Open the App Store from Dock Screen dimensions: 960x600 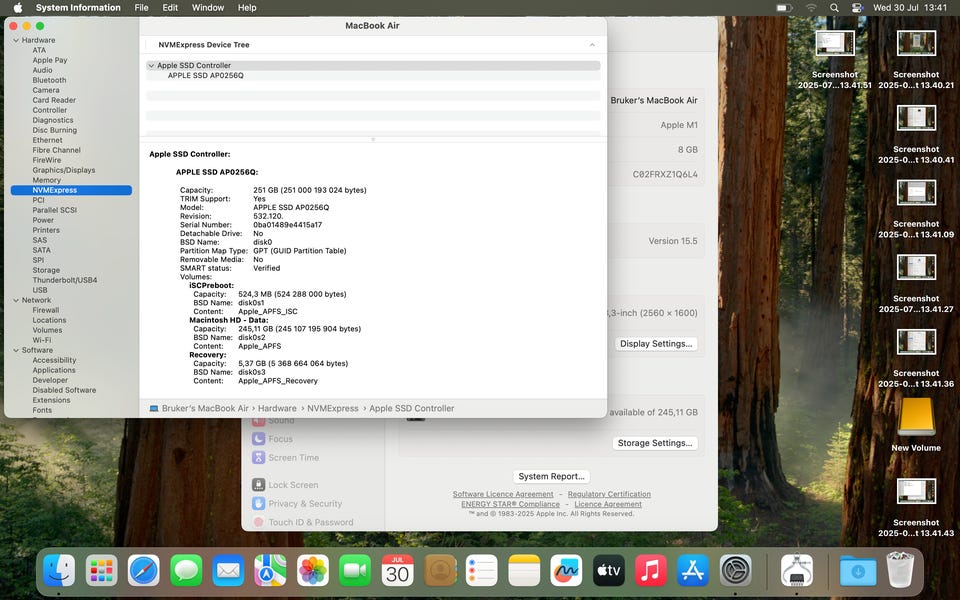693,570
